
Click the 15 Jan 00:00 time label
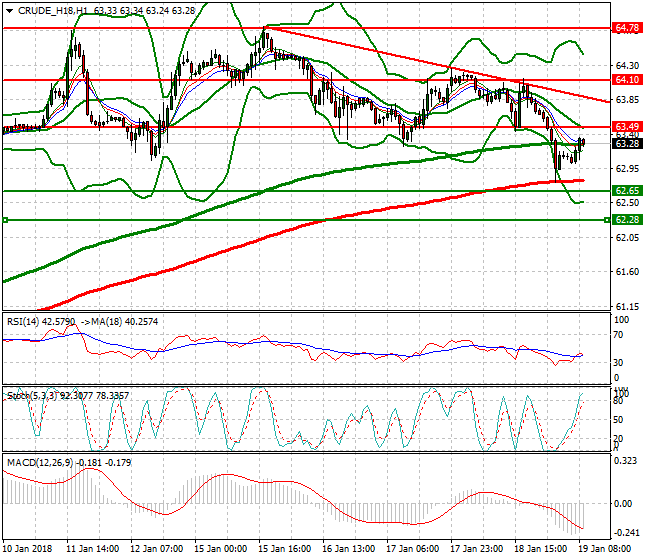click(221, 549)
